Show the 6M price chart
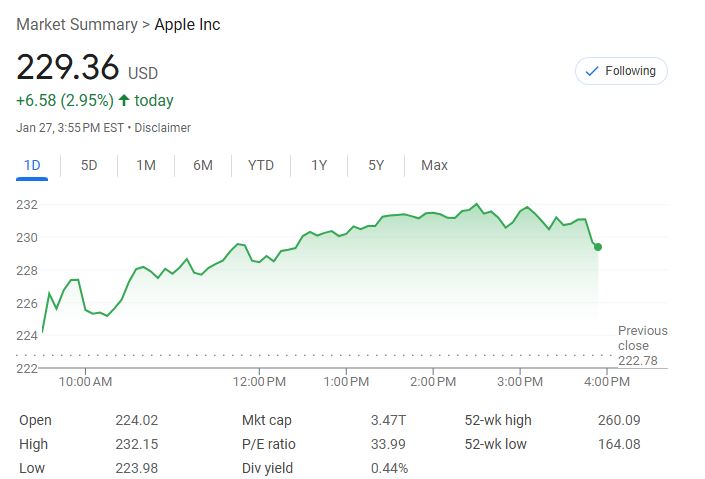This screenshot has height=479, width=705. [203, 165]
